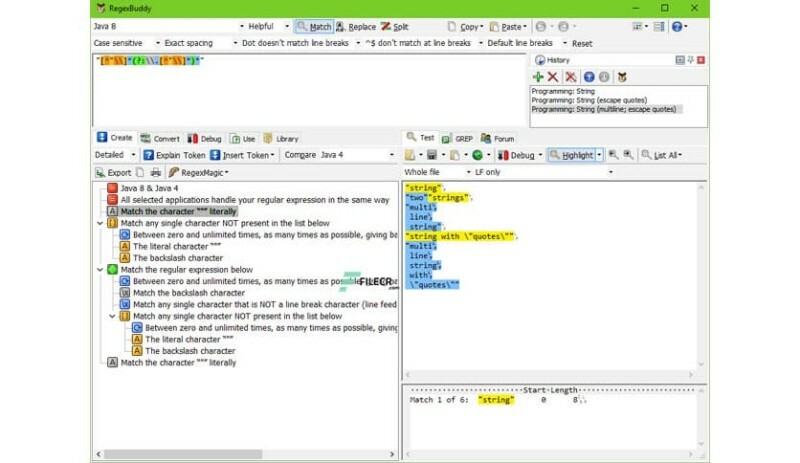This screenshot has width=800, height=463.
Task: Click the red X delete icon in History
Action: (555, 76)
